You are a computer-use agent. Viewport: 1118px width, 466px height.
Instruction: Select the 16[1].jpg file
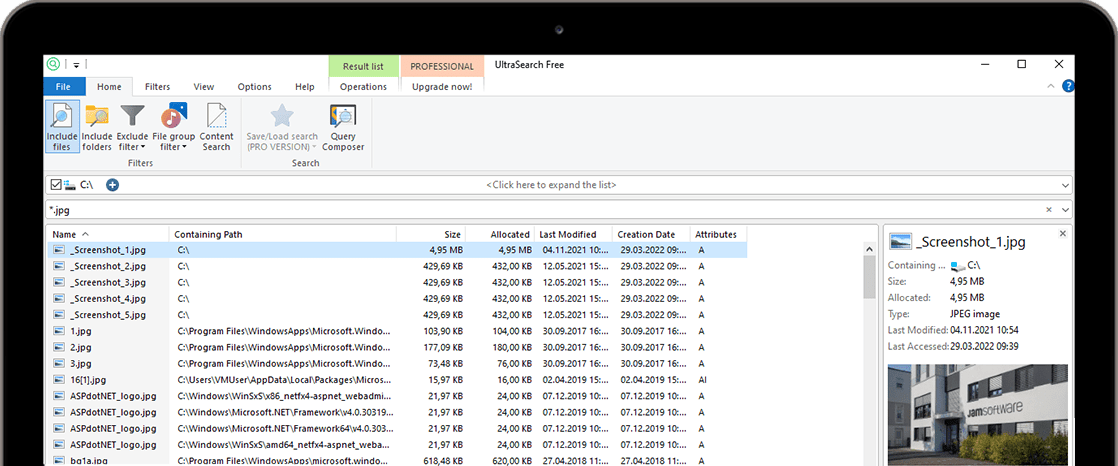coord(88,380)
